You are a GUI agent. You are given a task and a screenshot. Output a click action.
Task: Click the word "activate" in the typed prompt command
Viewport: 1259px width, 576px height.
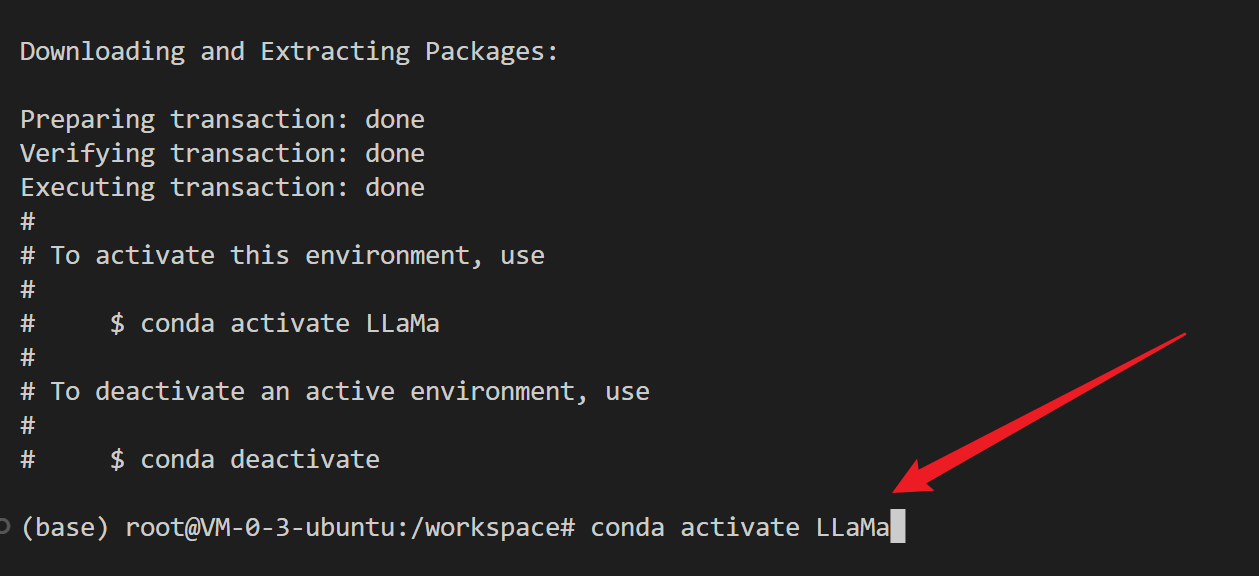tap(739, 527)
